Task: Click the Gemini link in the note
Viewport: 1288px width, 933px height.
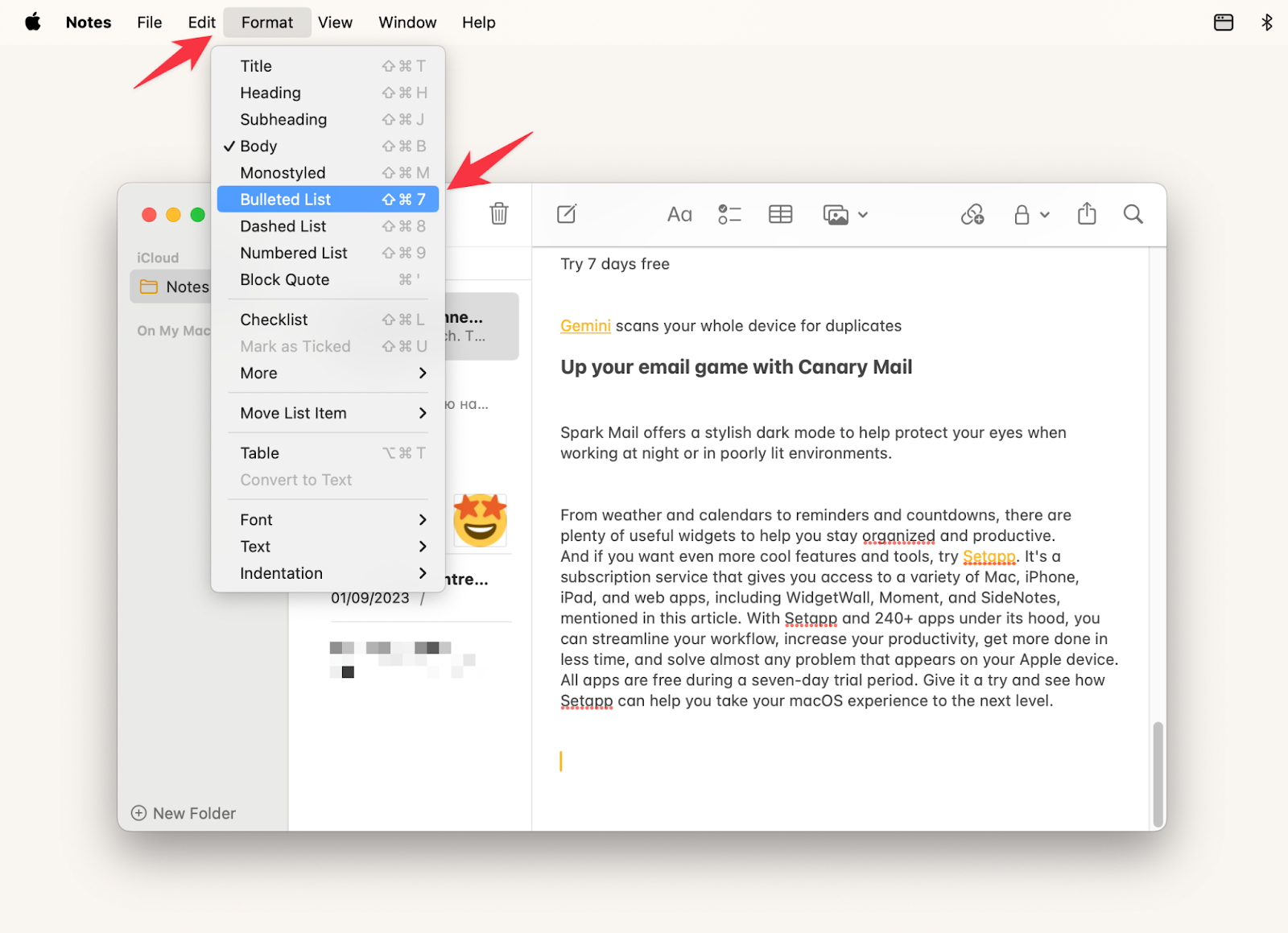Action: pyautogui.click(x=585, y=325)
